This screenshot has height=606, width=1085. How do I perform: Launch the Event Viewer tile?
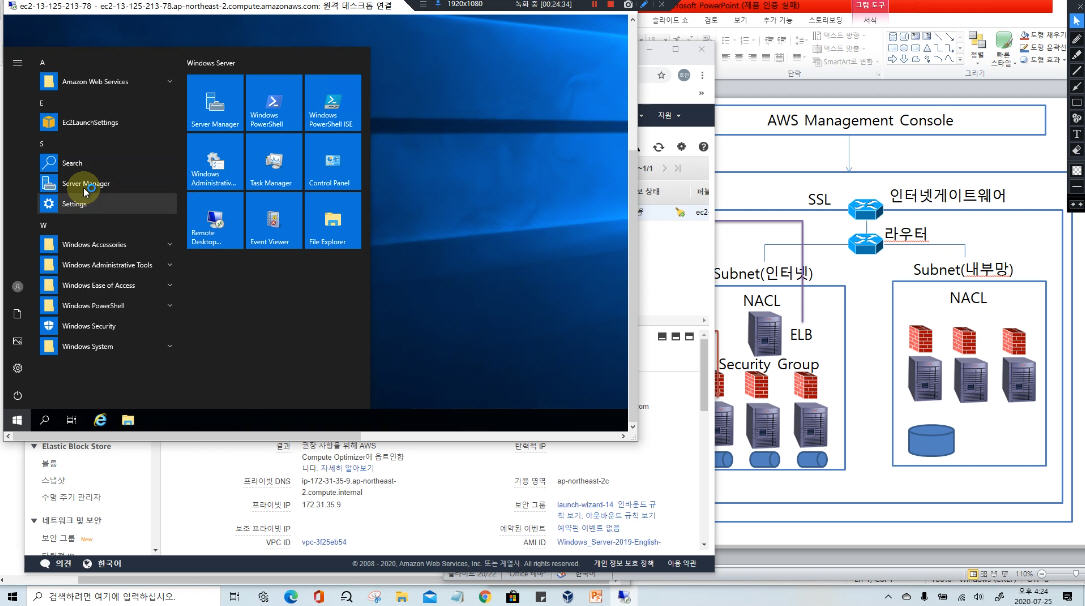[274, 220]
